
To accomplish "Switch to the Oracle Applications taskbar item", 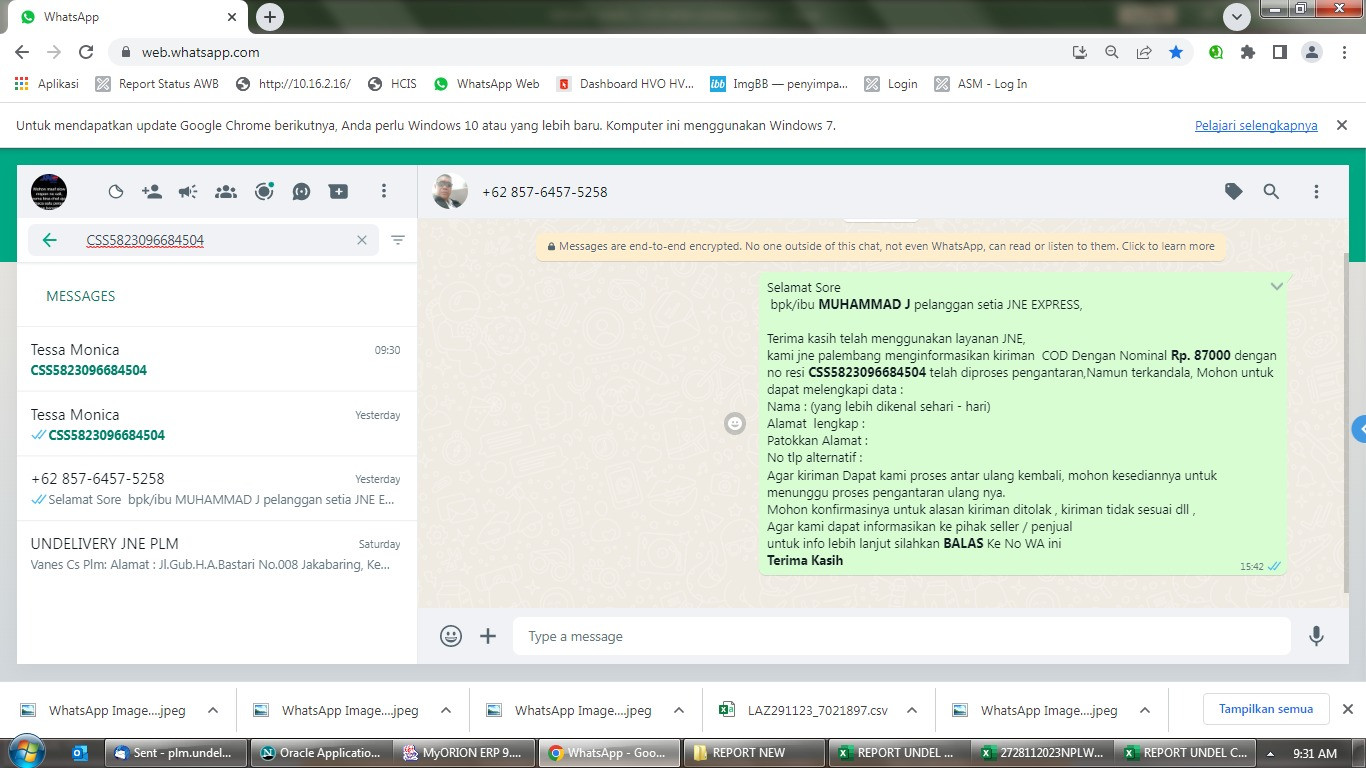I will coord(321,753).
